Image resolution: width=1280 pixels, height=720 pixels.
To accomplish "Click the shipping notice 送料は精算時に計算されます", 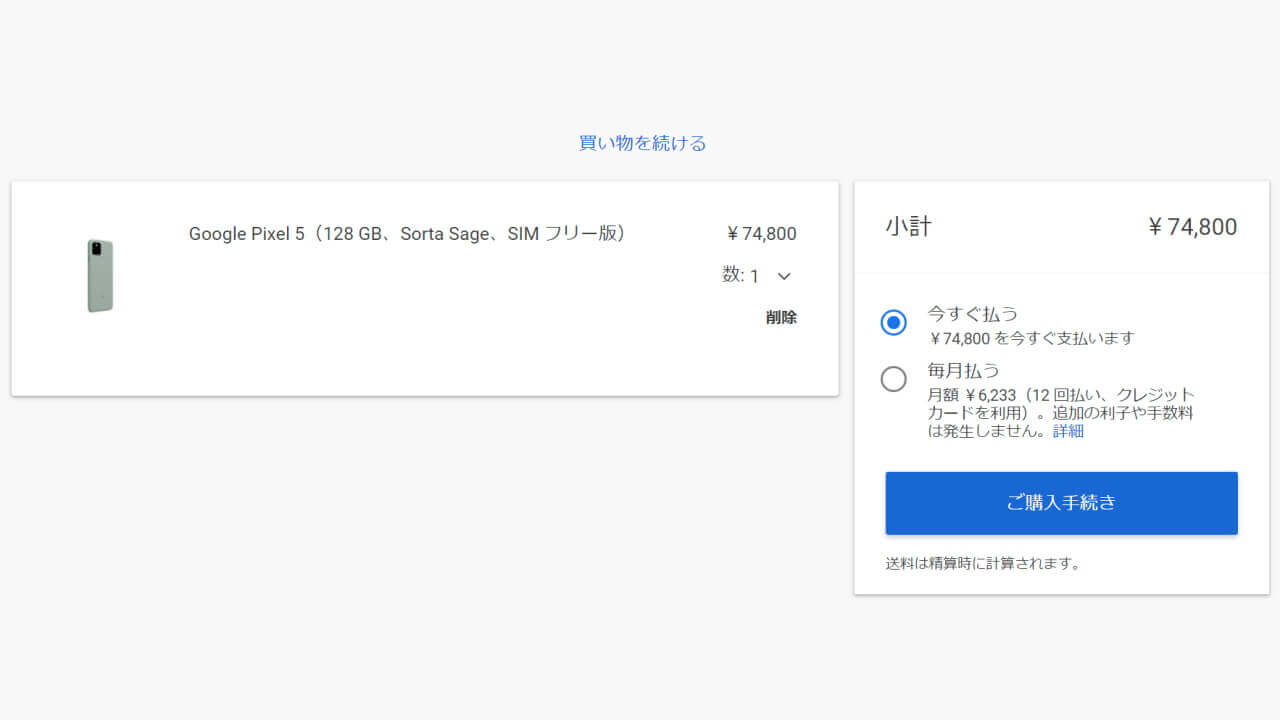I will pyautogui.click(x=982, y=562).
